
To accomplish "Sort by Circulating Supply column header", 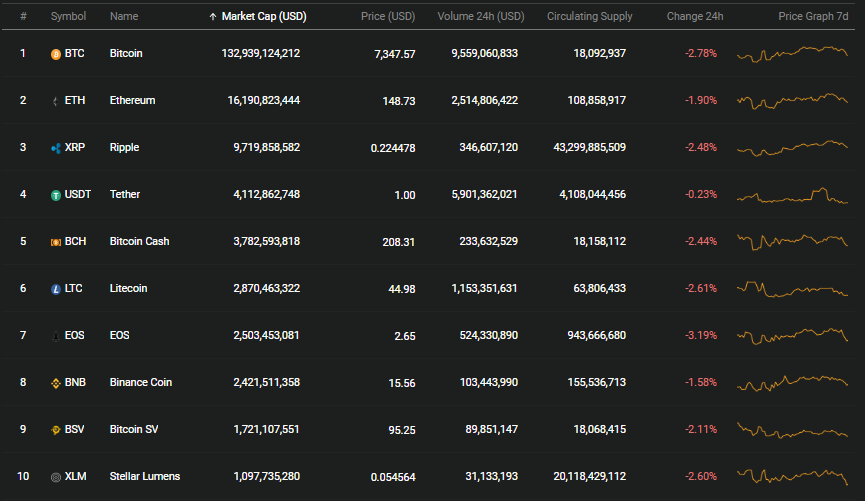I will pyautogui.click(x=589, y=17).
